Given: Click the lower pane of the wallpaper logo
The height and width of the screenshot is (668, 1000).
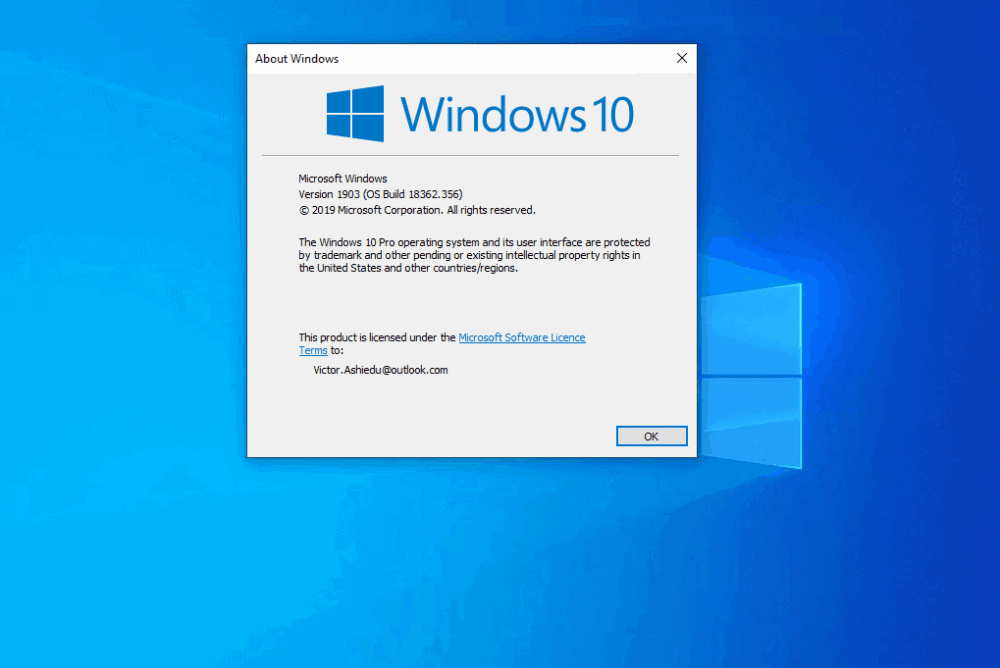Looking at the screenshot, I should [x=752, y=420].
